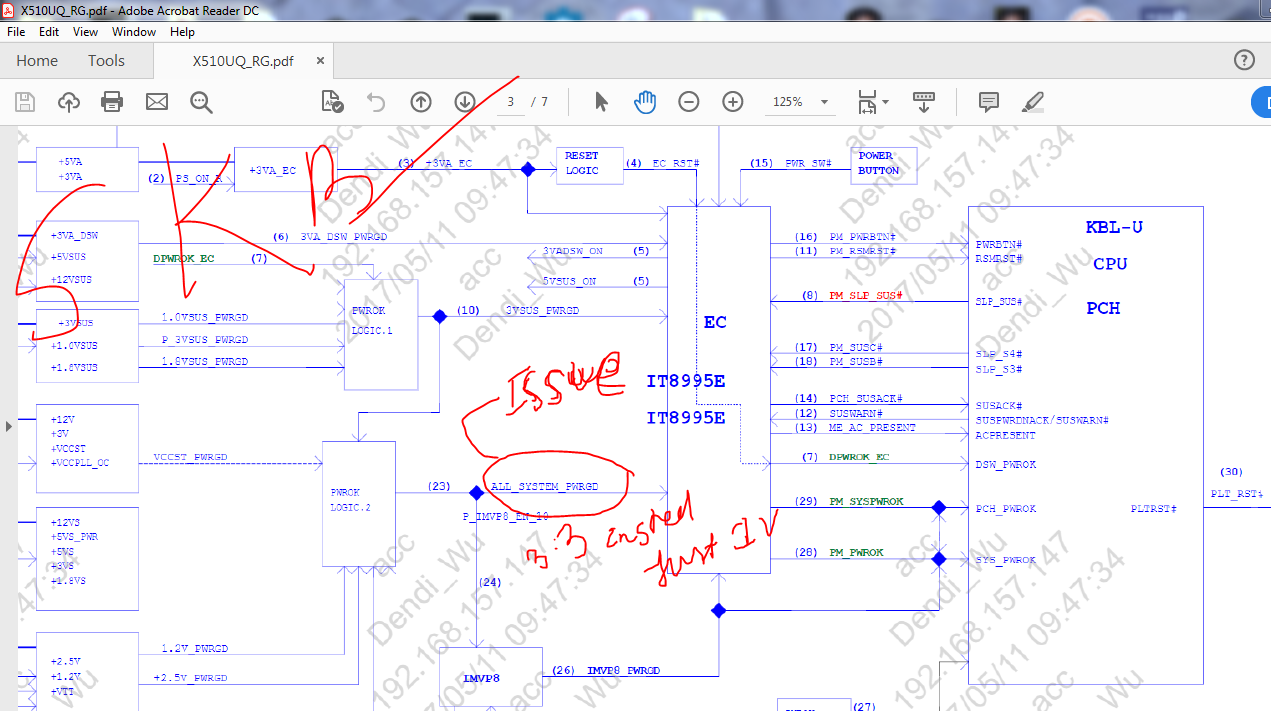Open the View menu
Viewport: 1271px width, 711px height.
pyautogui.click(x=85, y=32)
